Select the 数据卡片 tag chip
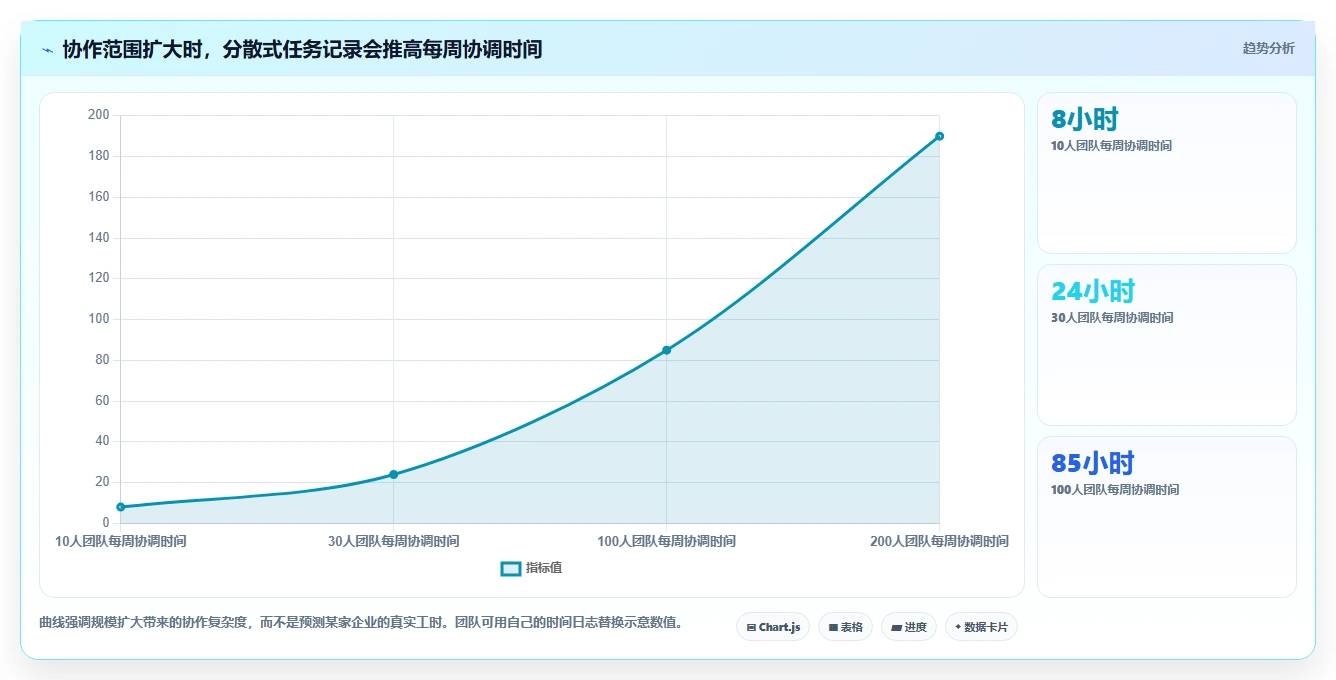This screenshot has width=1336, height=680. (981, 627)
